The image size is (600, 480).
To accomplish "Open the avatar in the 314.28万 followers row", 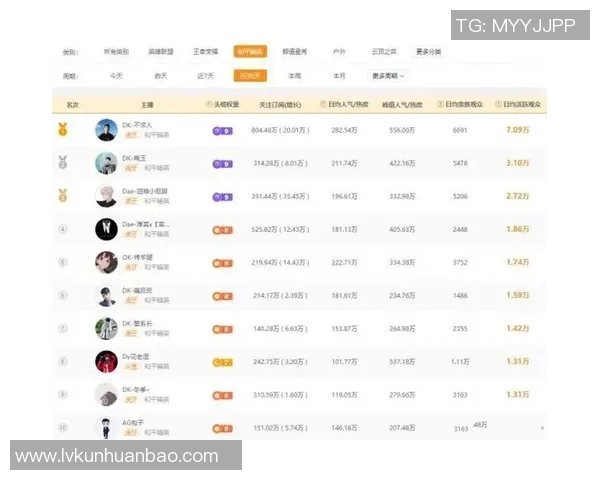I will 106,163.
